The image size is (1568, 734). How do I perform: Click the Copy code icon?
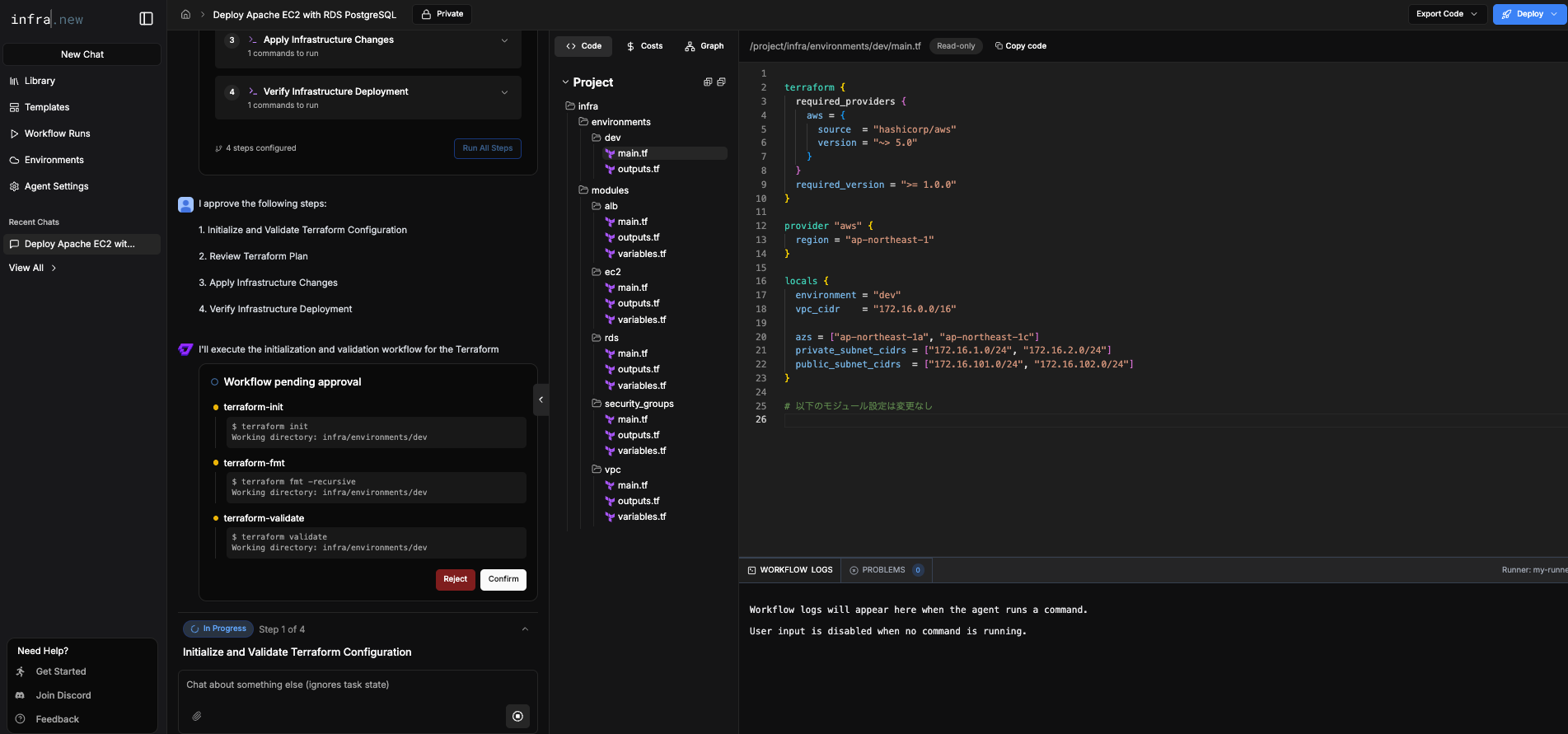click(x=999, y=46)
